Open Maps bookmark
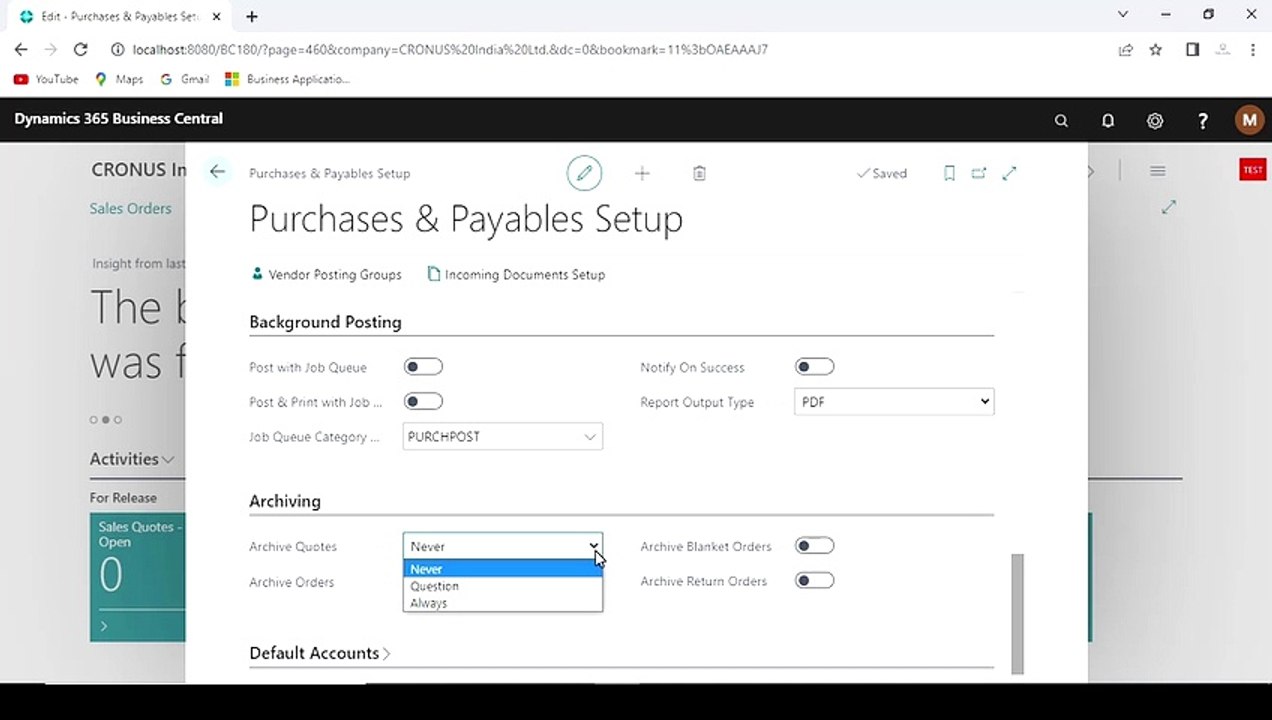The width and height of the screenshot is (1272, 720). pos(119,79)
